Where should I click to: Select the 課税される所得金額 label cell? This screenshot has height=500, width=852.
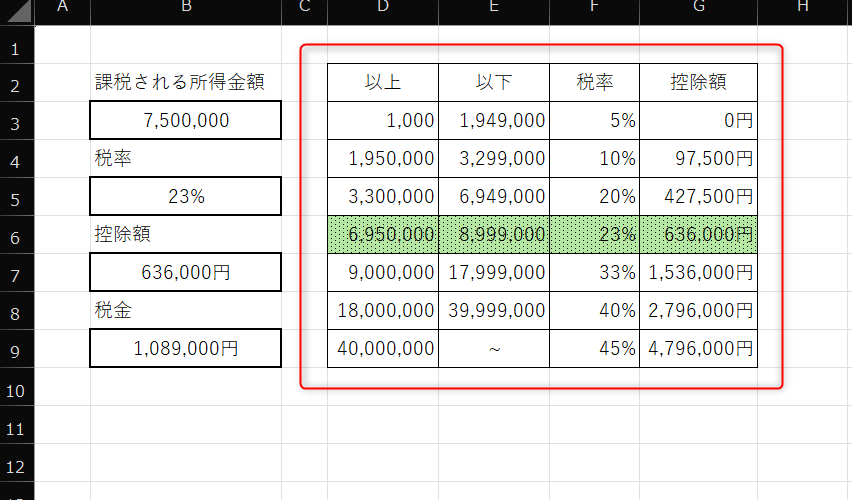(186, 83)
